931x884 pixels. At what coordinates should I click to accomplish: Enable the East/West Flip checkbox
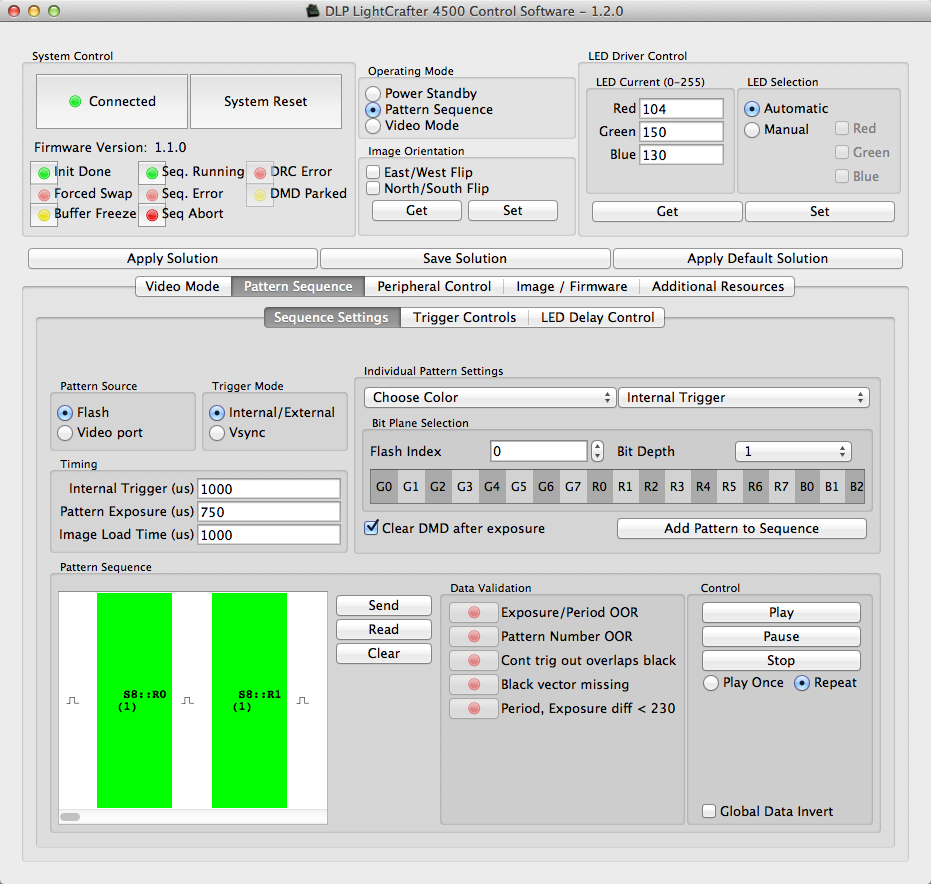click(373, 172)
